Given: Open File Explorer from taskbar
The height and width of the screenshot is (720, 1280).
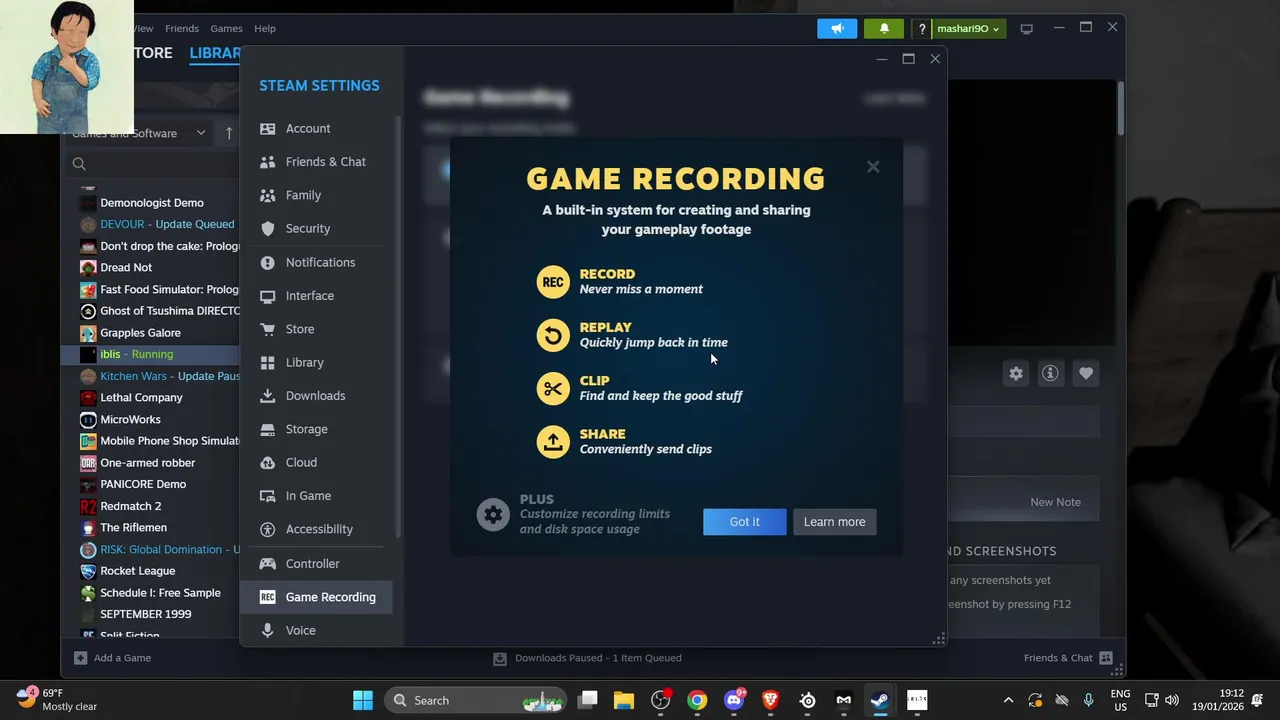Looking at the screenshot, I should click(x=624, y=700).
